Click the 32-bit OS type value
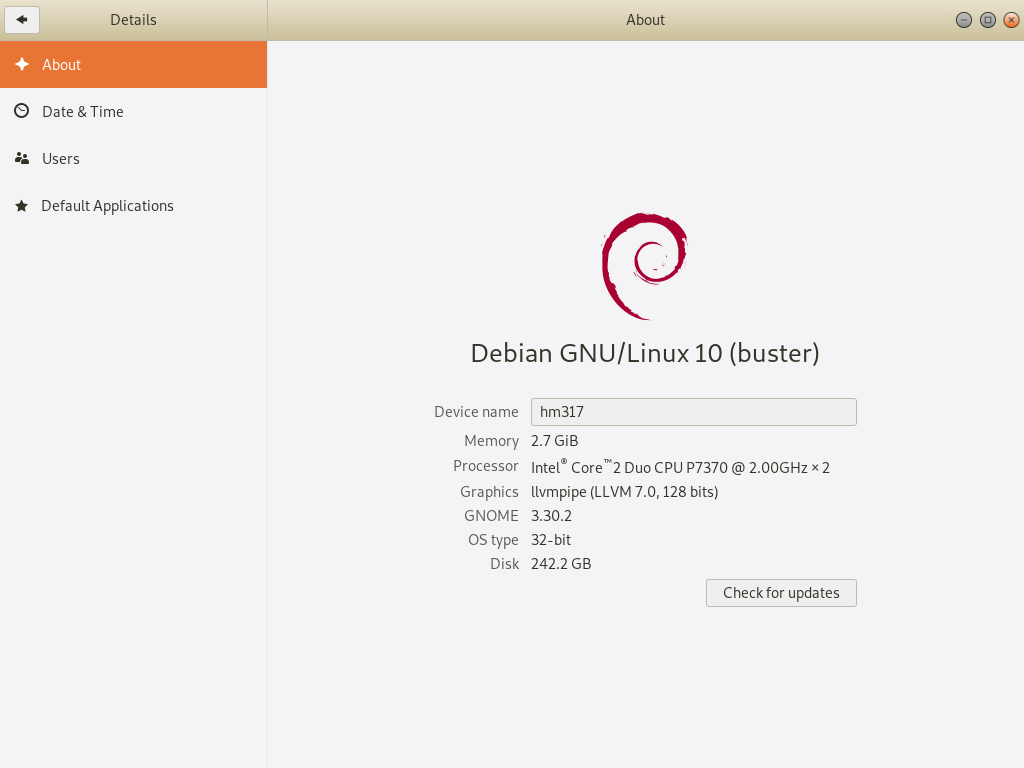This screenshot has height=768, width=1024. [x=551, y=540]
